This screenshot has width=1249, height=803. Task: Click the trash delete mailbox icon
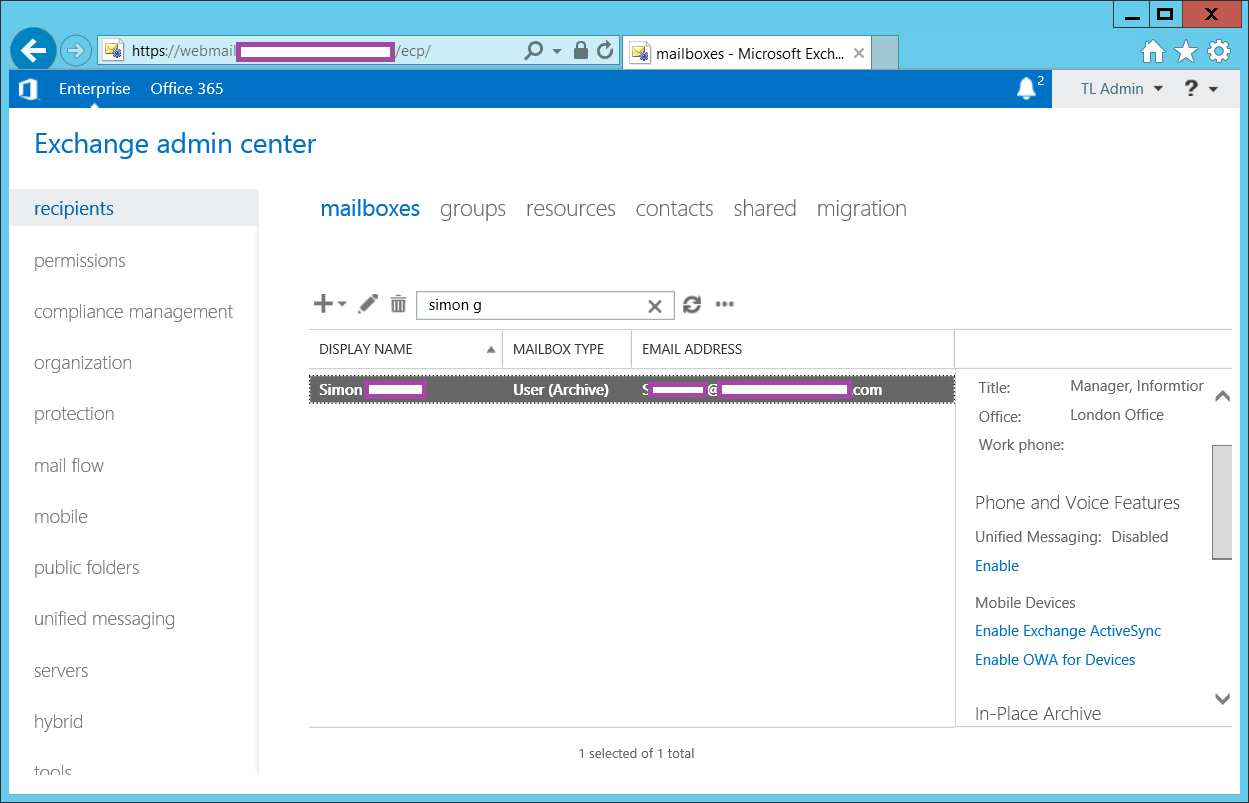click(398, 304)
